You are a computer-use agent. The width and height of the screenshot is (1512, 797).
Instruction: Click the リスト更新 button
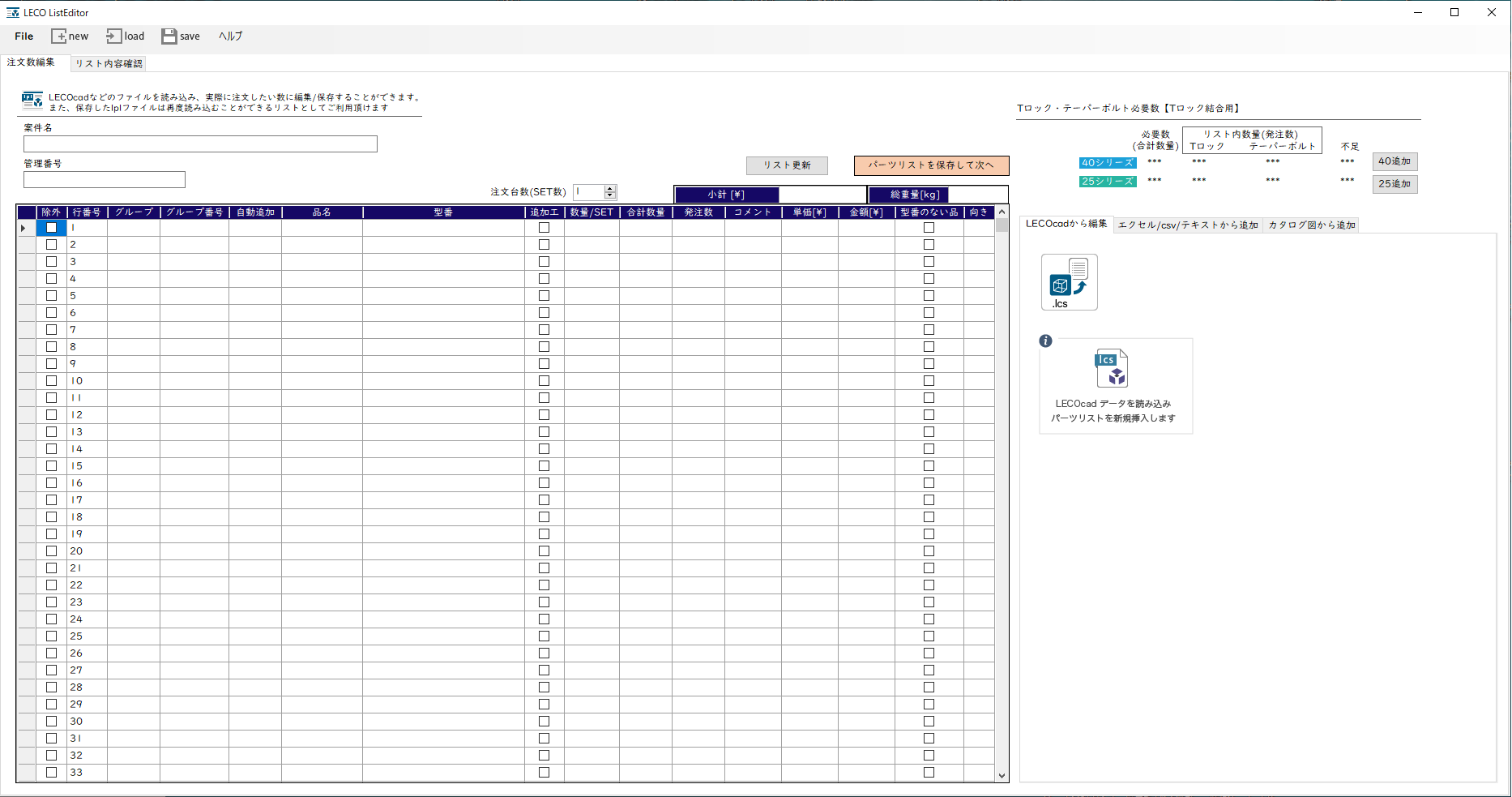click(786, 165)
